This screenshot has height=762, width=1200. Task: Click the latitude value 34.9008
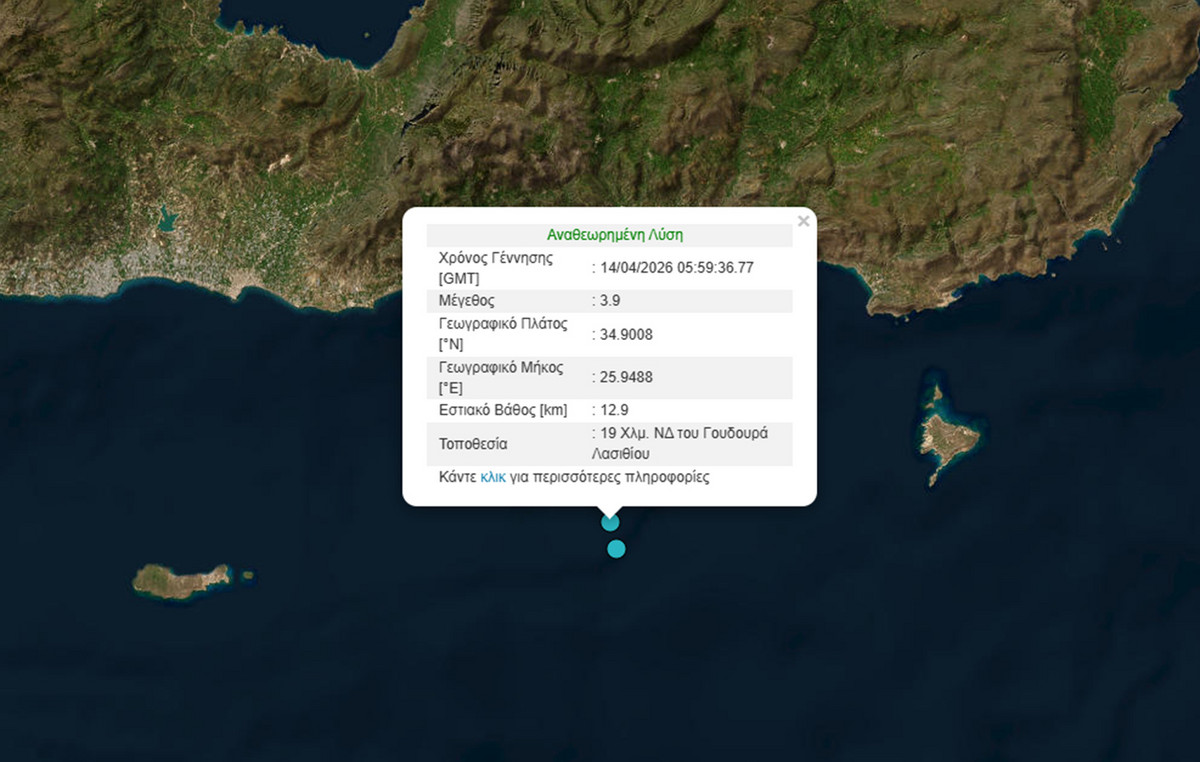point(626,335)
